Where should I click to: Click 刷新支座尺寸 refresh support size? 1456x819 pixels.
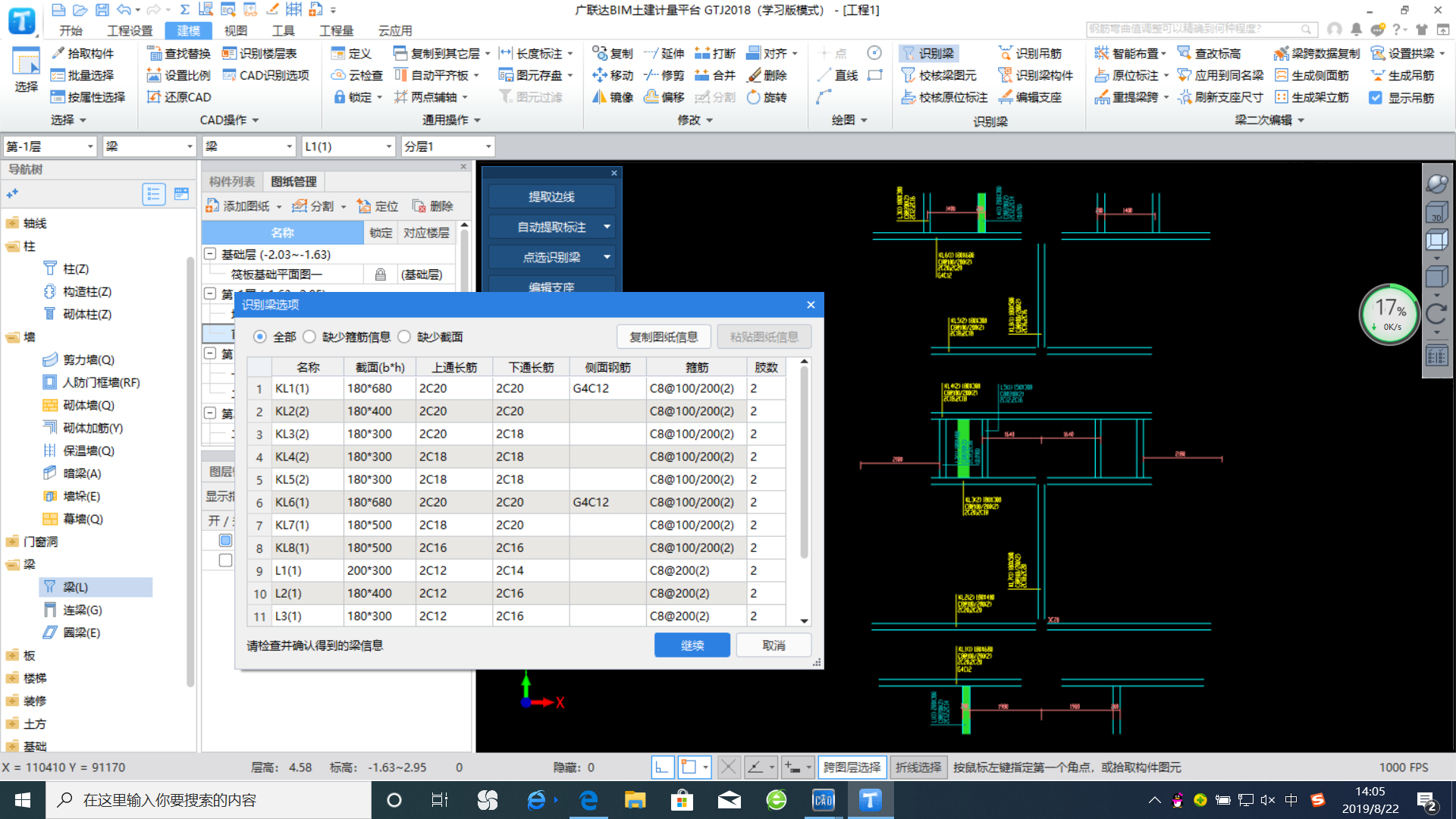[x=1220, y=97]
